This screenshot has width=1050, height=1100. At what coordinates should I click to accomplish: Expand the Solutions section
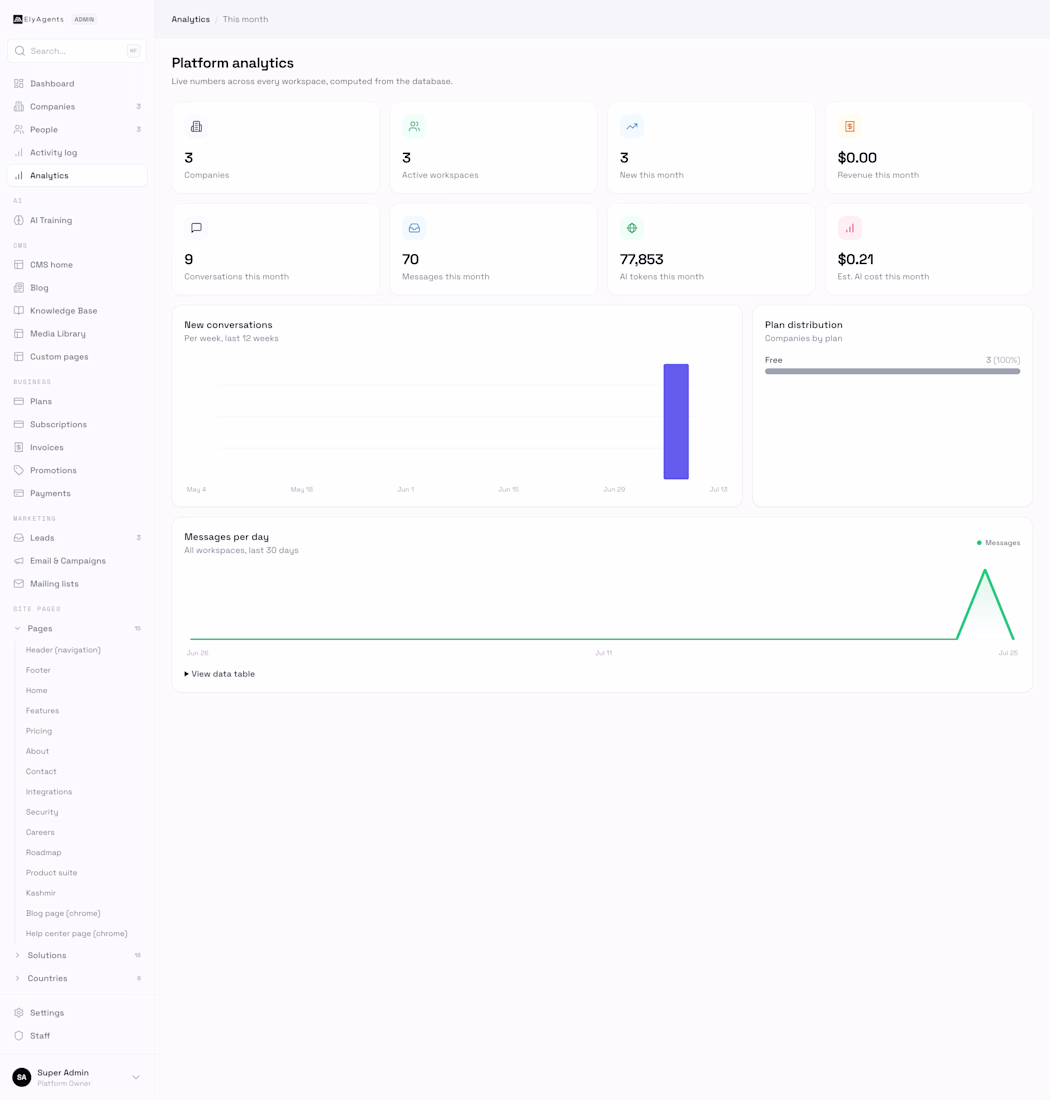(x=18, y=955)
